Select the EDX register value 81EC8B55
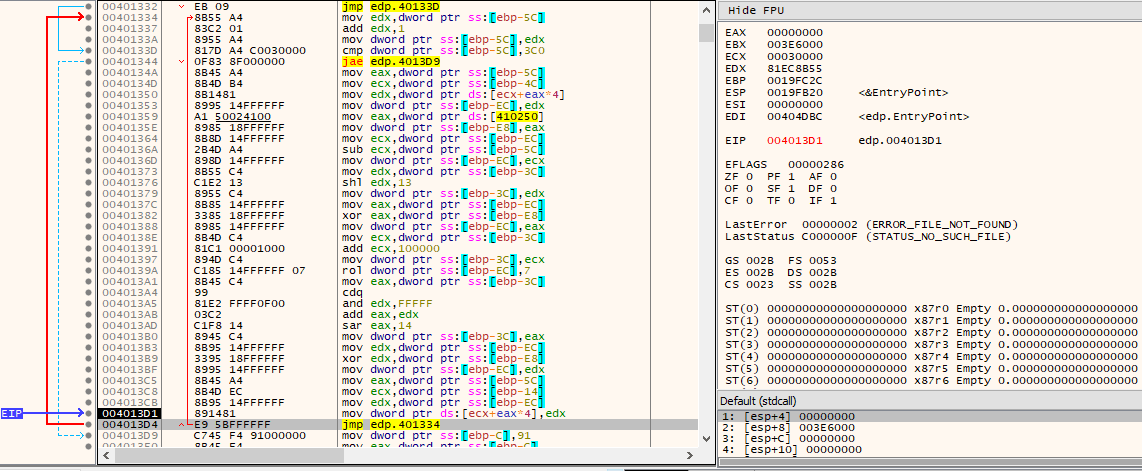The image size is (1142, 471). pos(795,68)
